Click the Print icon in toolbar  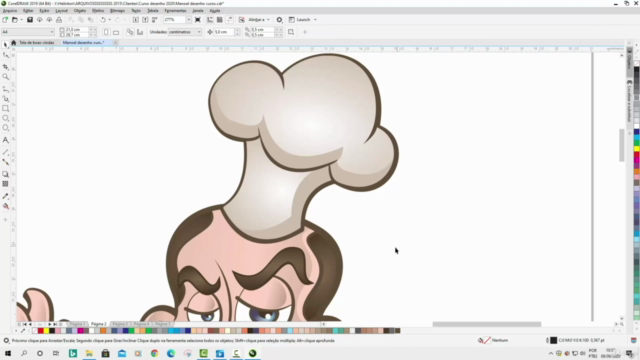(59, 20)
